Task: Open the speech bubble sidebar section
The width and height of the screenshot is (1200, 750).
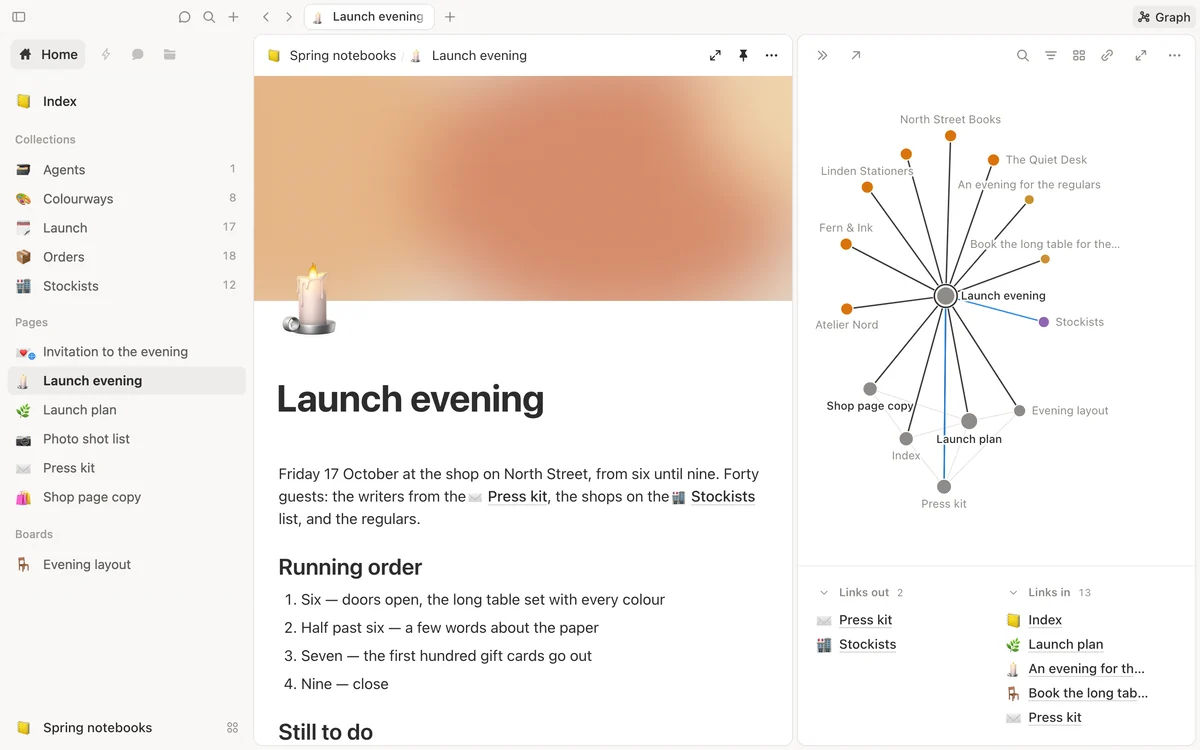Action: coord(138,54)
